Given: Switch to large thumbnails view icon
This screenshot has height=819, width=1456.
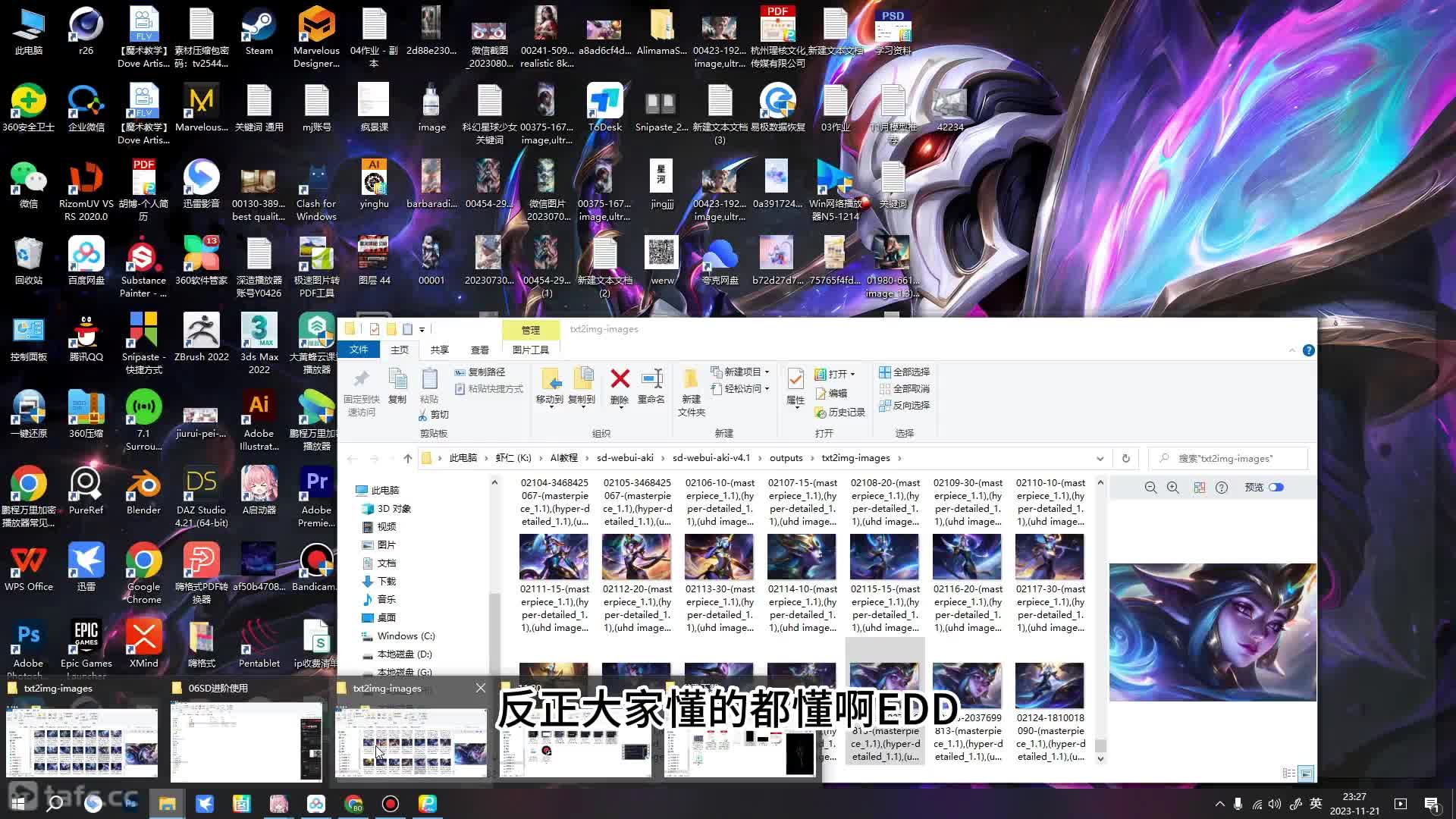Looking at the screenshot, I should 1306,773.
